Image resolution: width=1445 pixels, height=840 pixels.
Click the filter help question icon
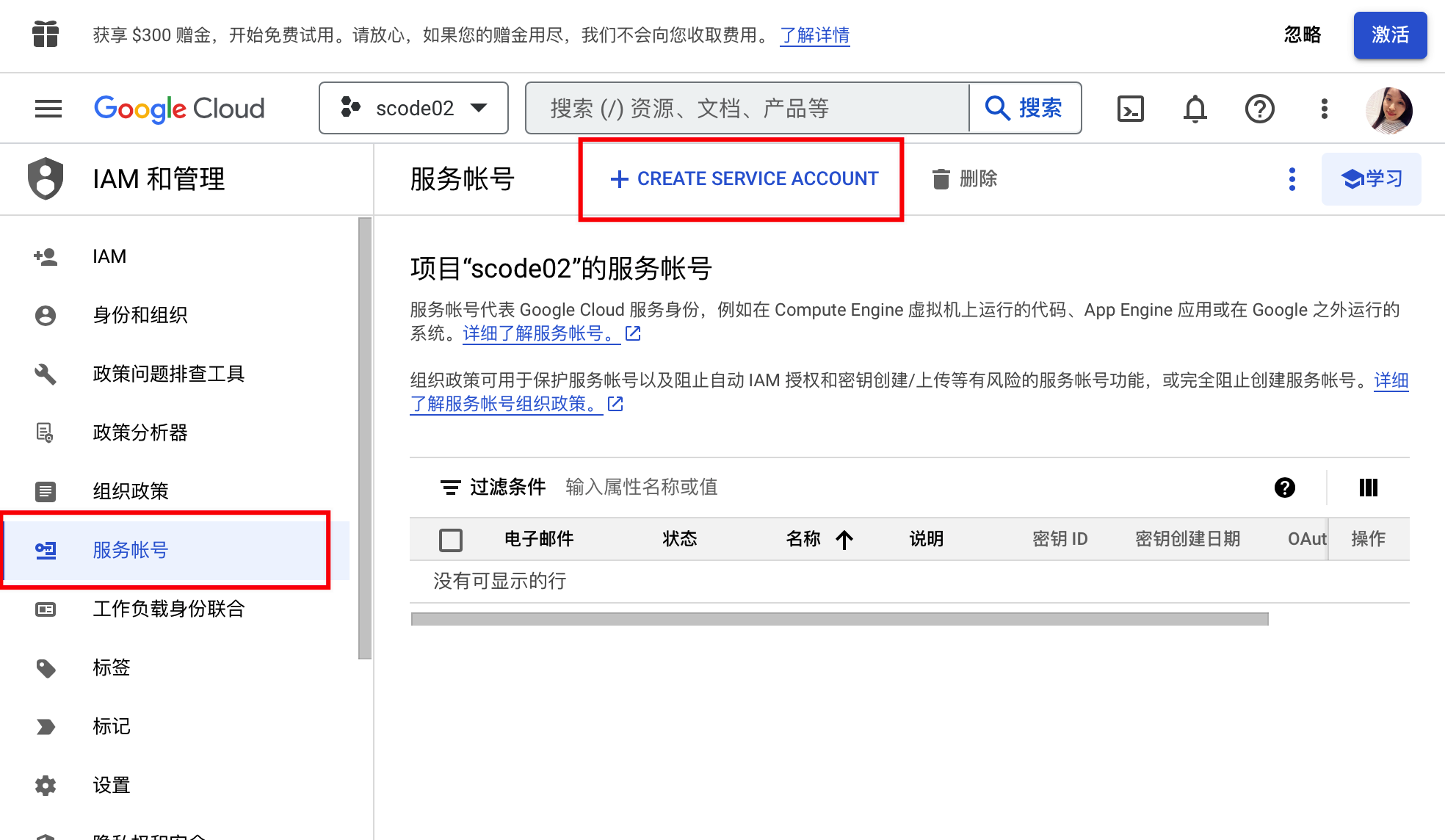[x=1284, y=488]
